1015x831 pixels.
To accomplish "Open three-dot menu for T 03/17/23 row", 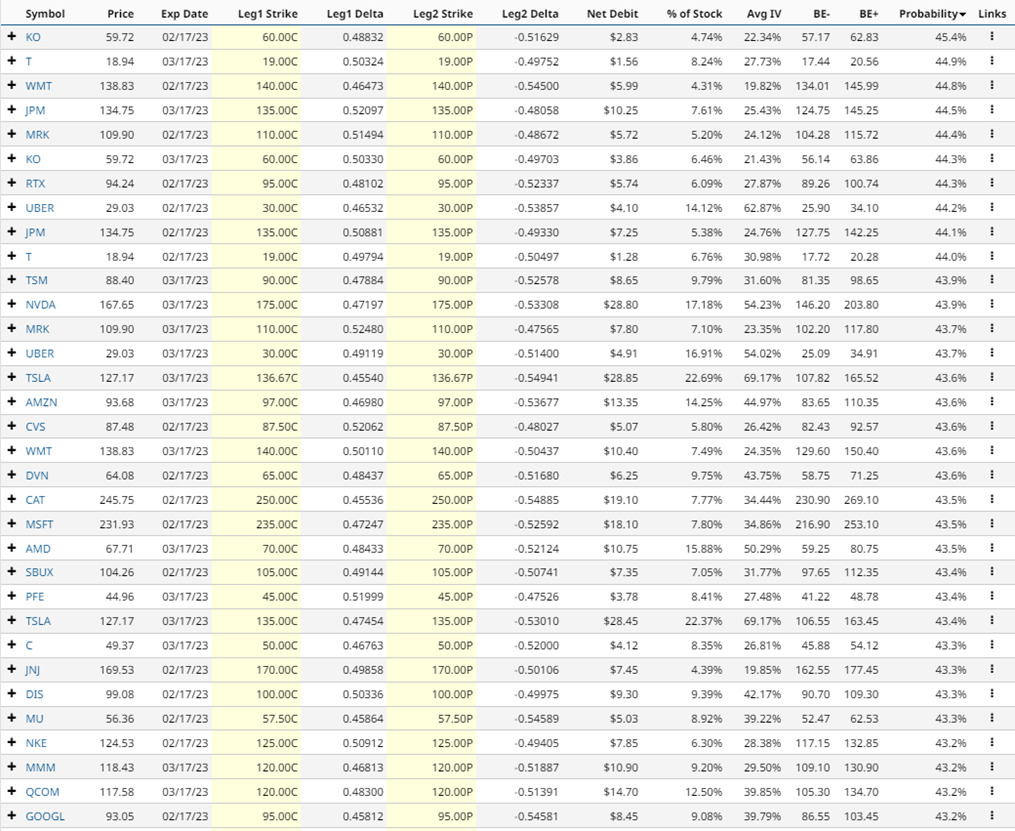I will [991, 61].
